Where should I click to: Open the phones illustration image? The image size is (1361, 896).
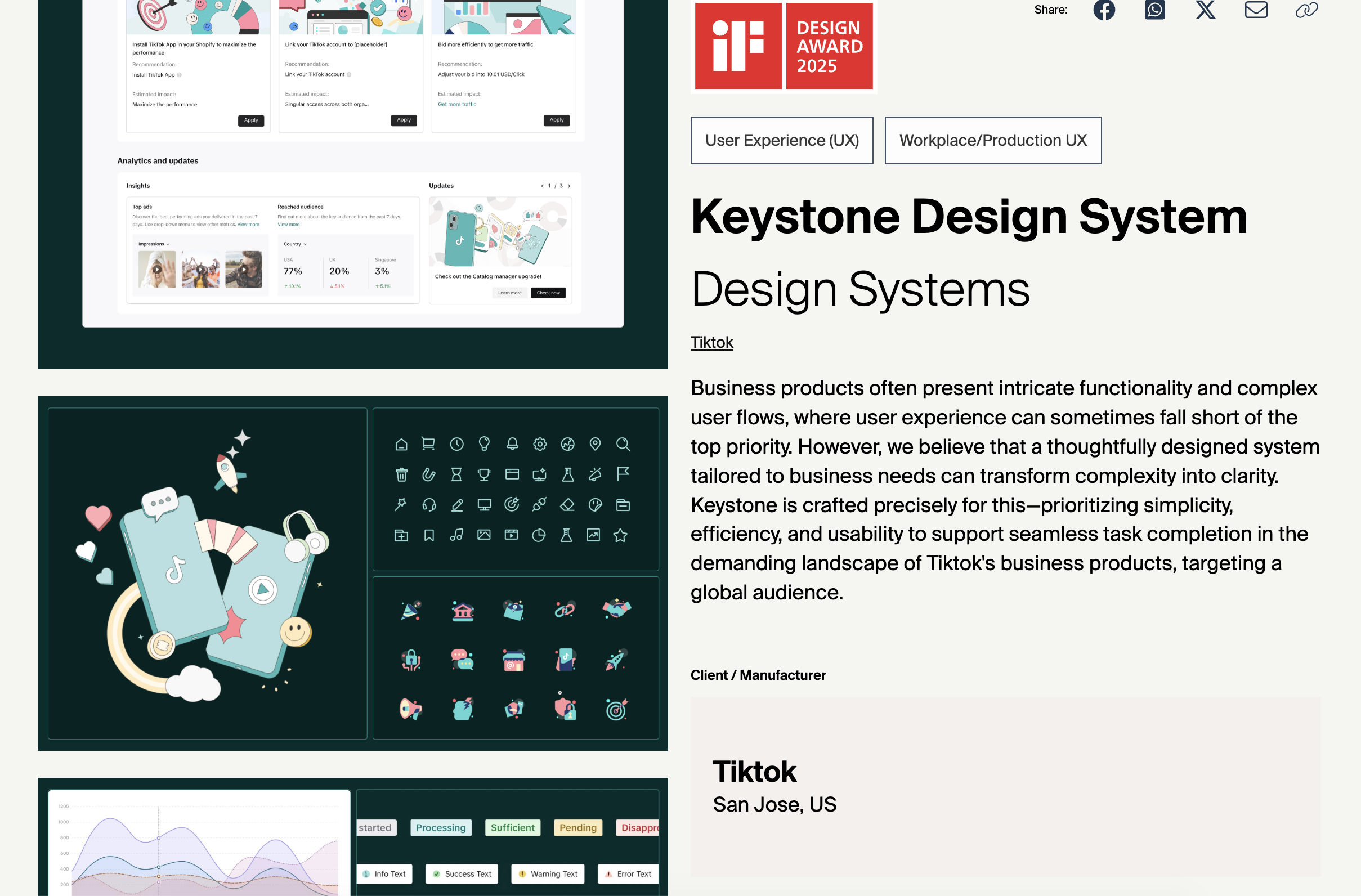[x=208, y=574]
